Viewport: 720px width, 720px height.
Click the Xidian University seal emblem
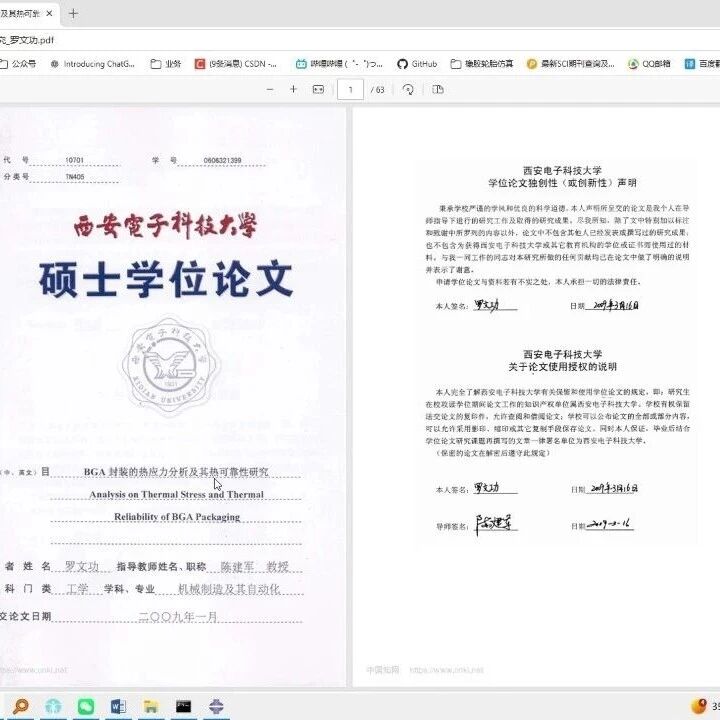[x=170, y=365]
